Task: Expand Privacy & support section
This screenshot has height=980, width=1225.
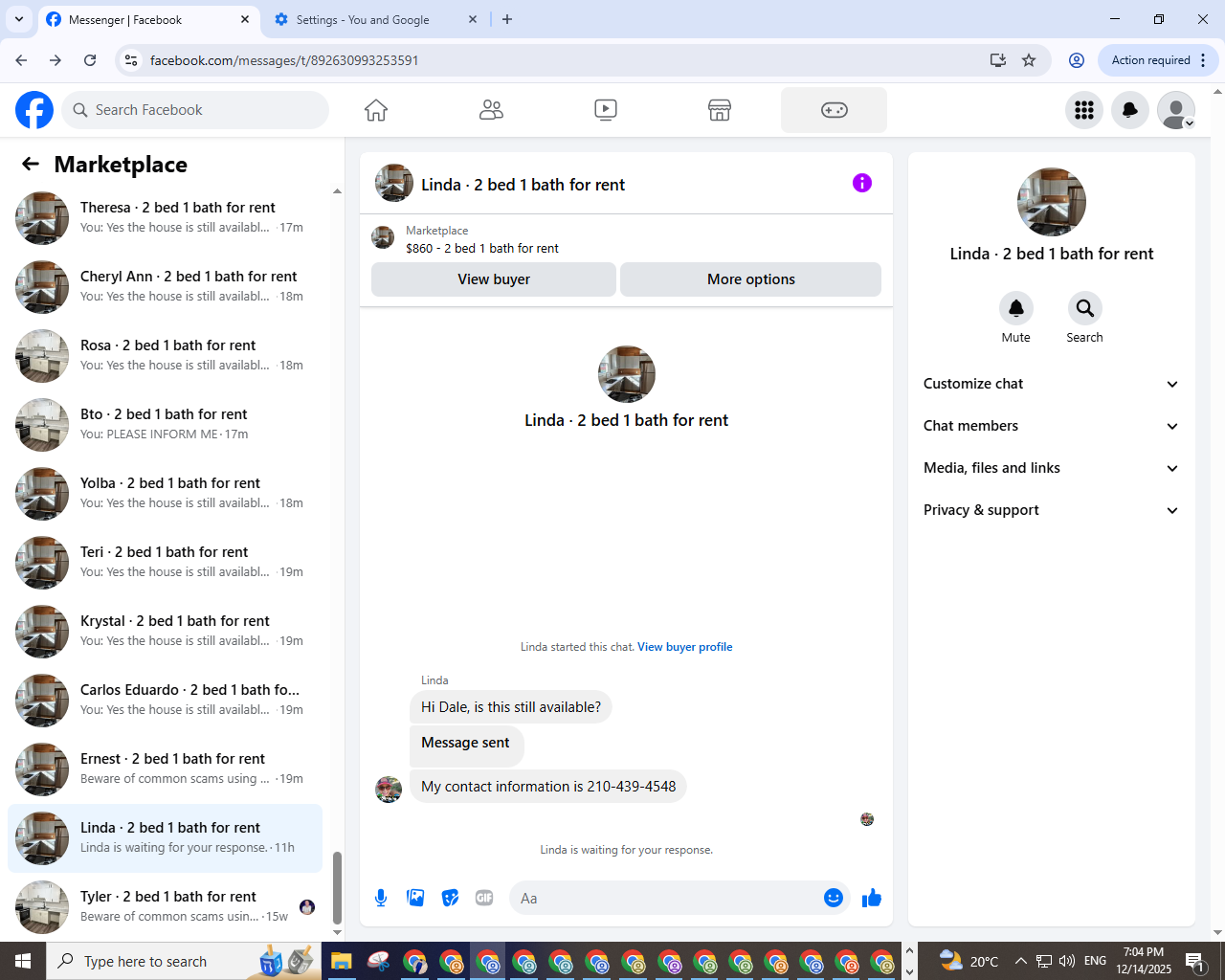Action: tap(1052, 510)
